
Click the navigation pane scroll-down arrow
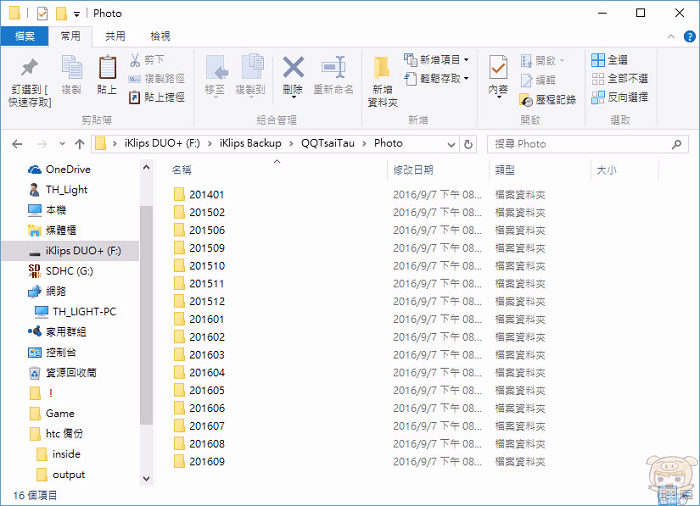pyautogui.click(x=146, y=478)
